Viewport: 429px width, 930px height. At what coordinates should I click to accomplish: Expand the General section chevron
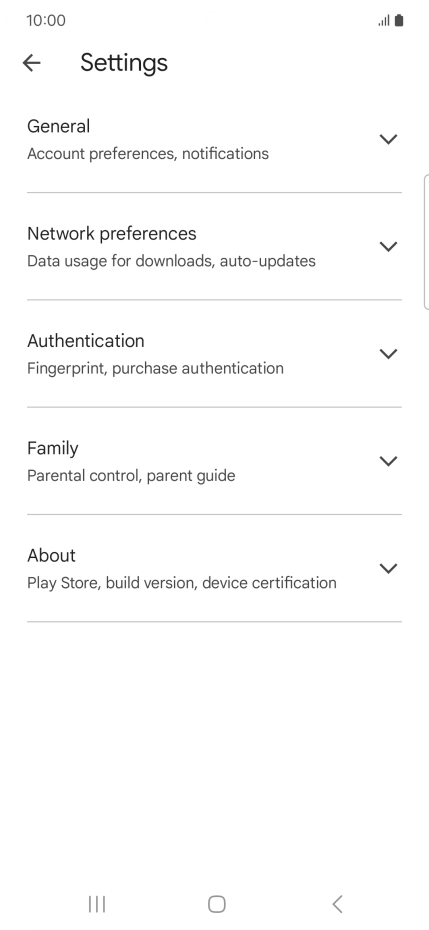click(x=388, y=139)
